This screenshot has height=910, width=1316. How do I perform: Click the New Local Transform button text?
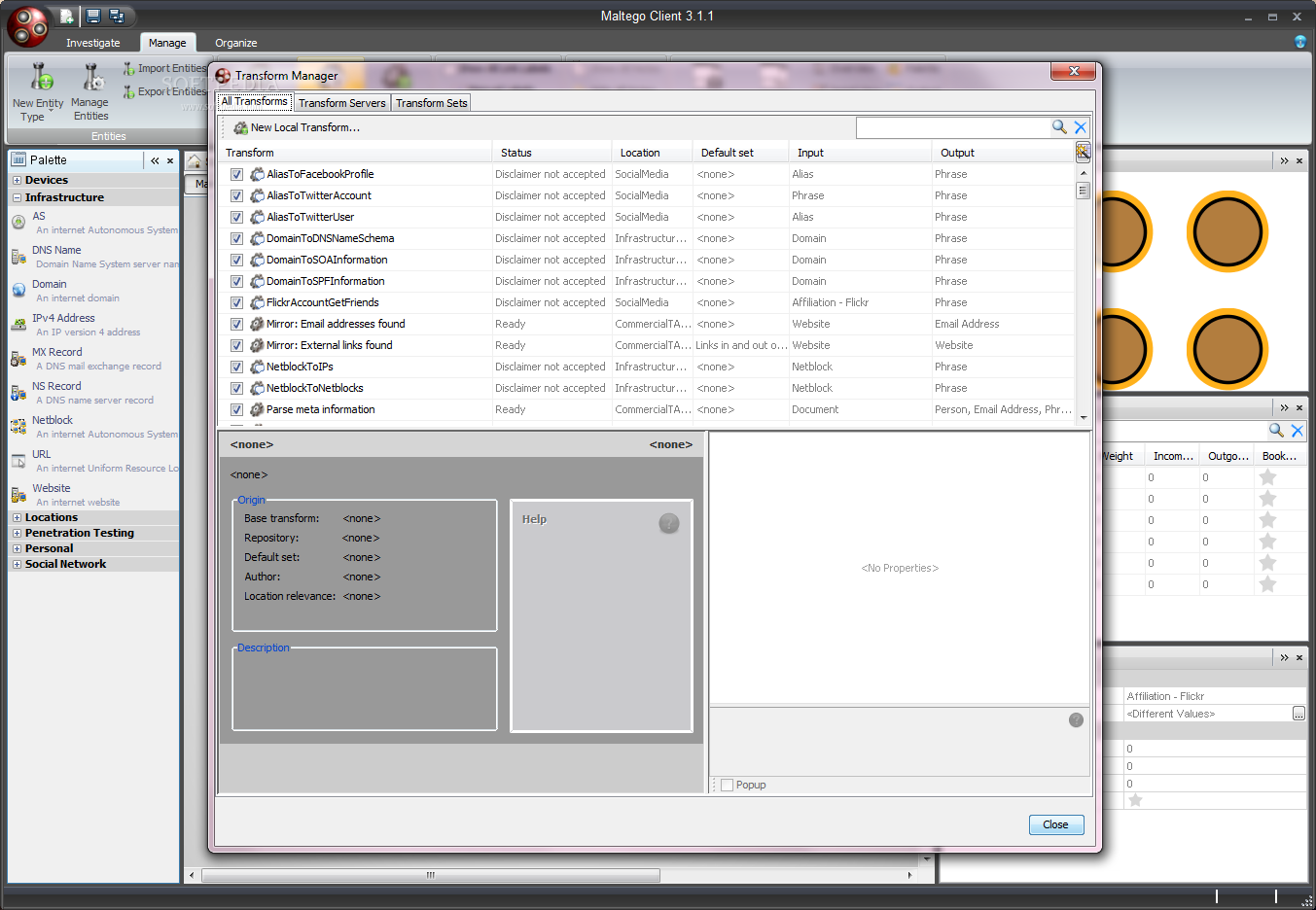click(305, 127)
